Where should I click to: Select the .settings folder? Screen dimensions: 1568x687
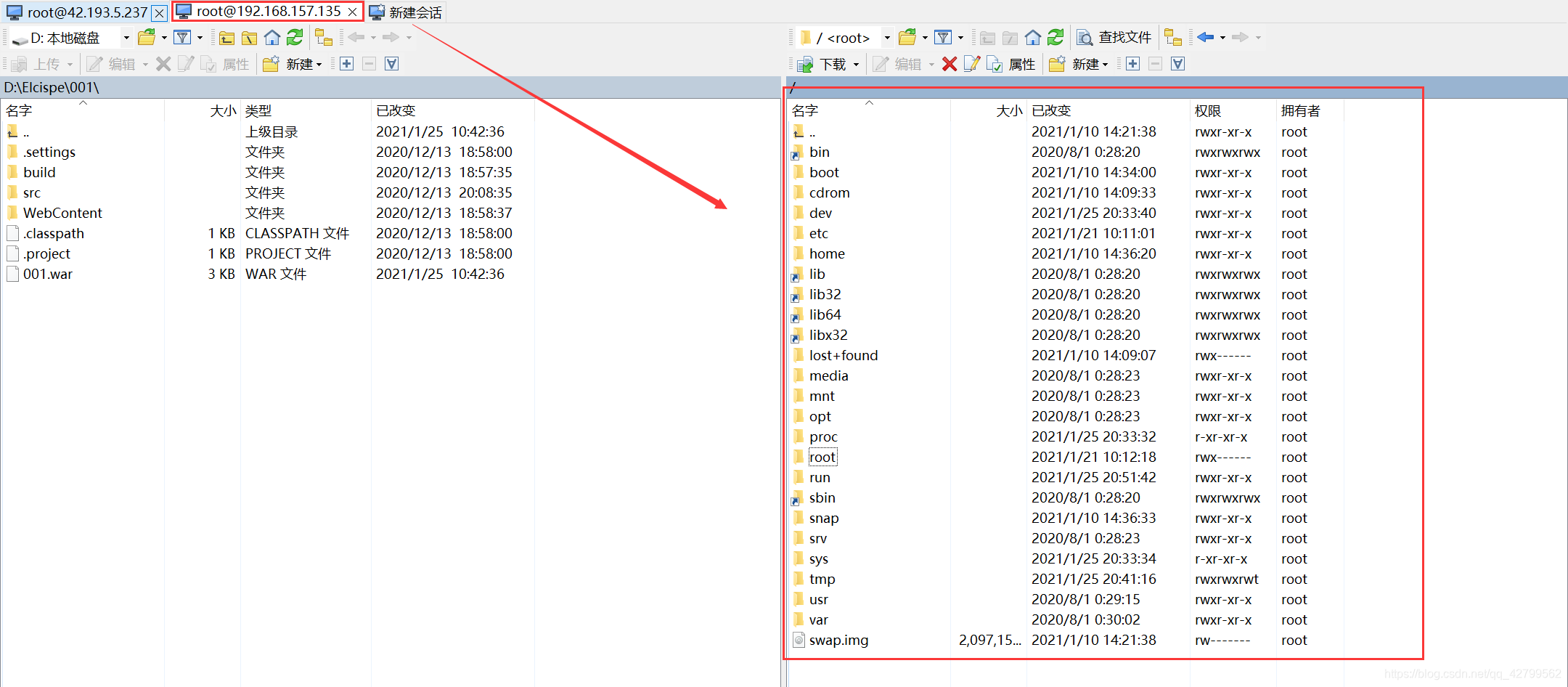pos(49,152)
